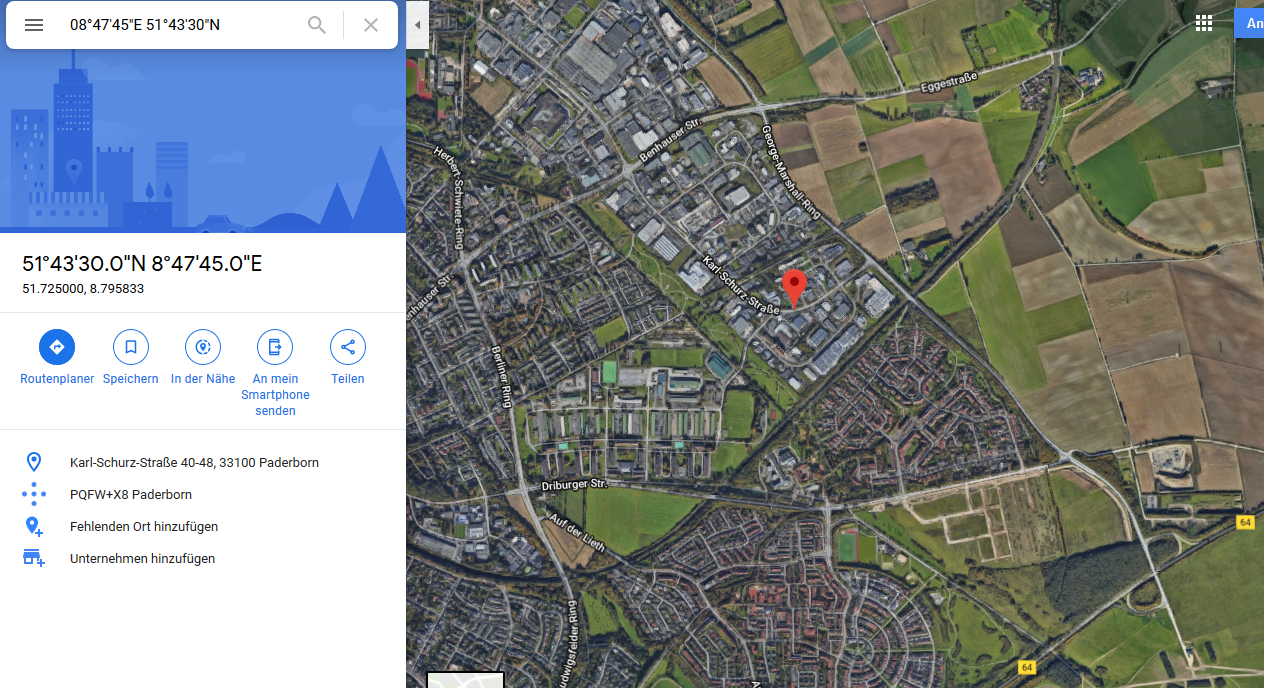
Task: Open the hamburger main menu
Action: (34, 25)
